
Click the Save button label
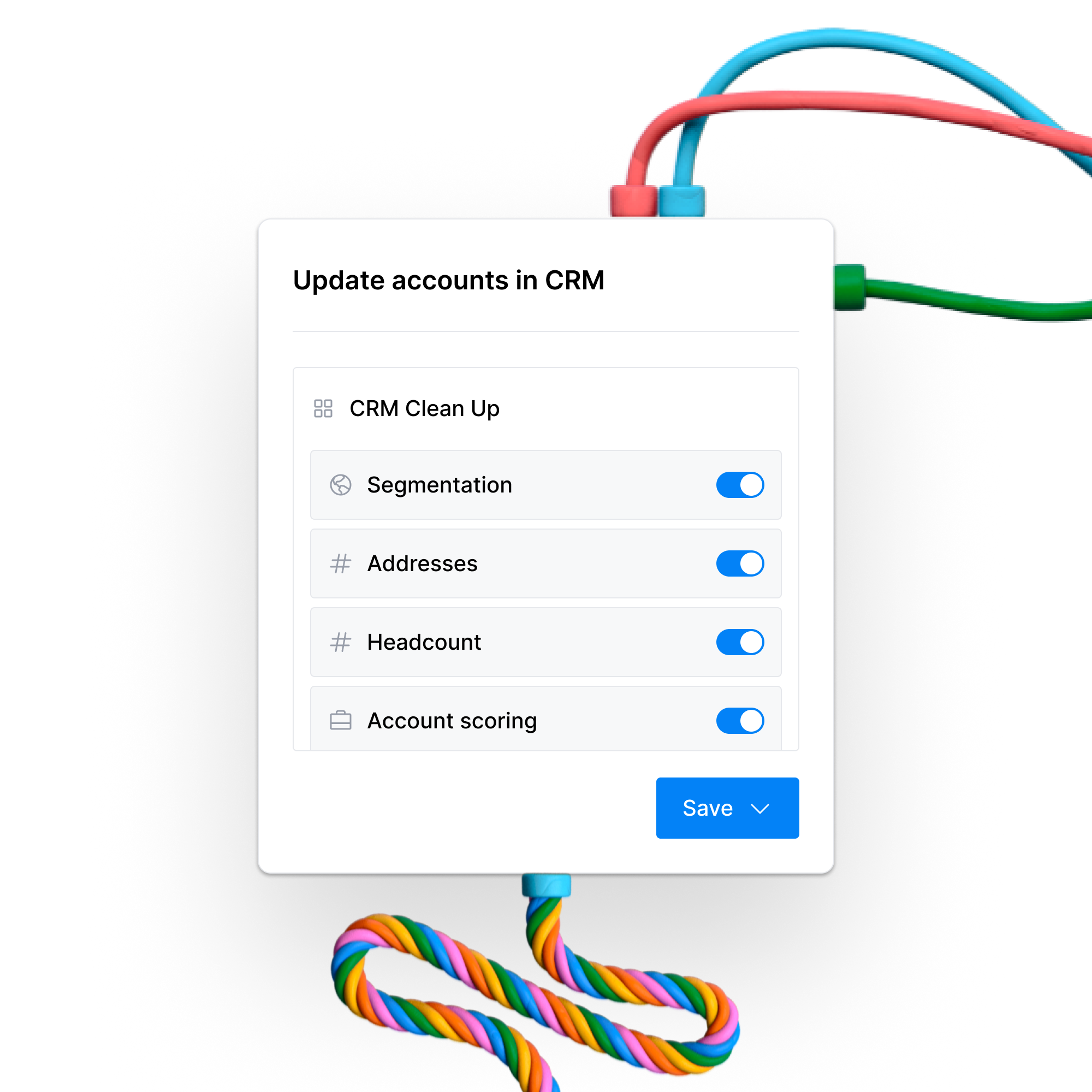pos(707,808)
